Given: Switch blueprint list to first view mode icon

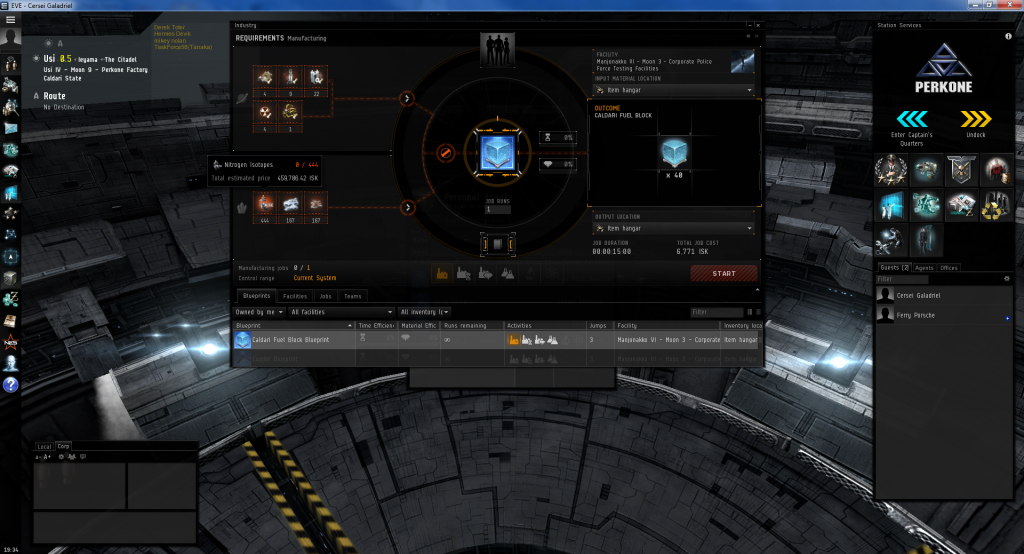Looking at the screenshot, I should click(x=750, y=312).
